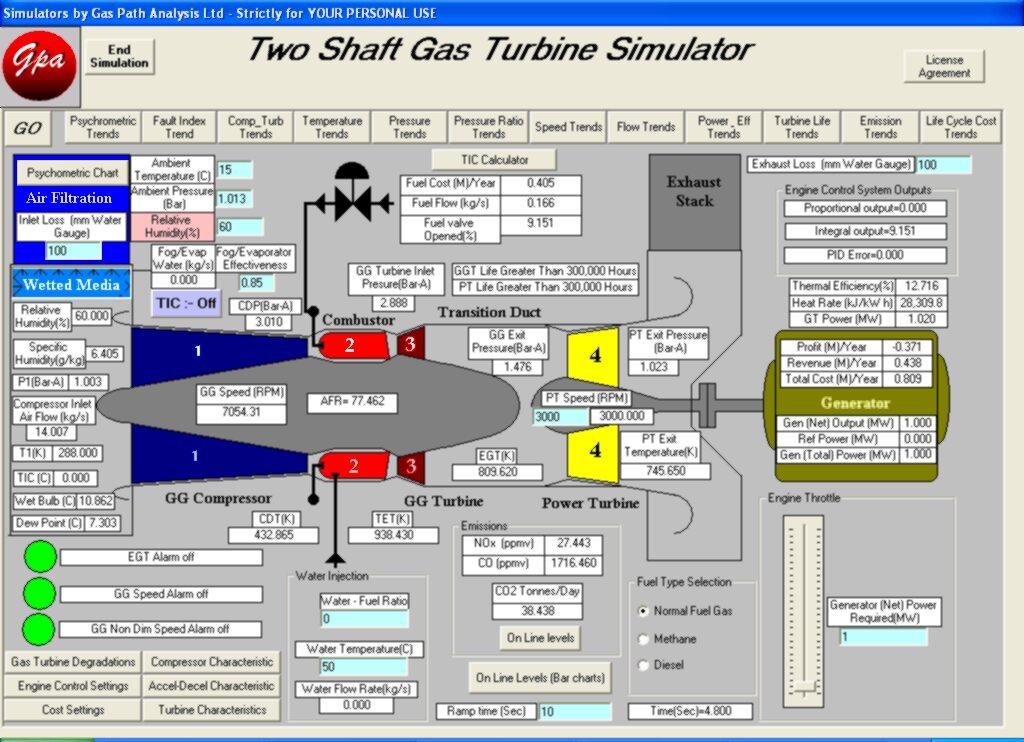
Task: Open the TIC Calculator
Action: (x=494, y=160)
